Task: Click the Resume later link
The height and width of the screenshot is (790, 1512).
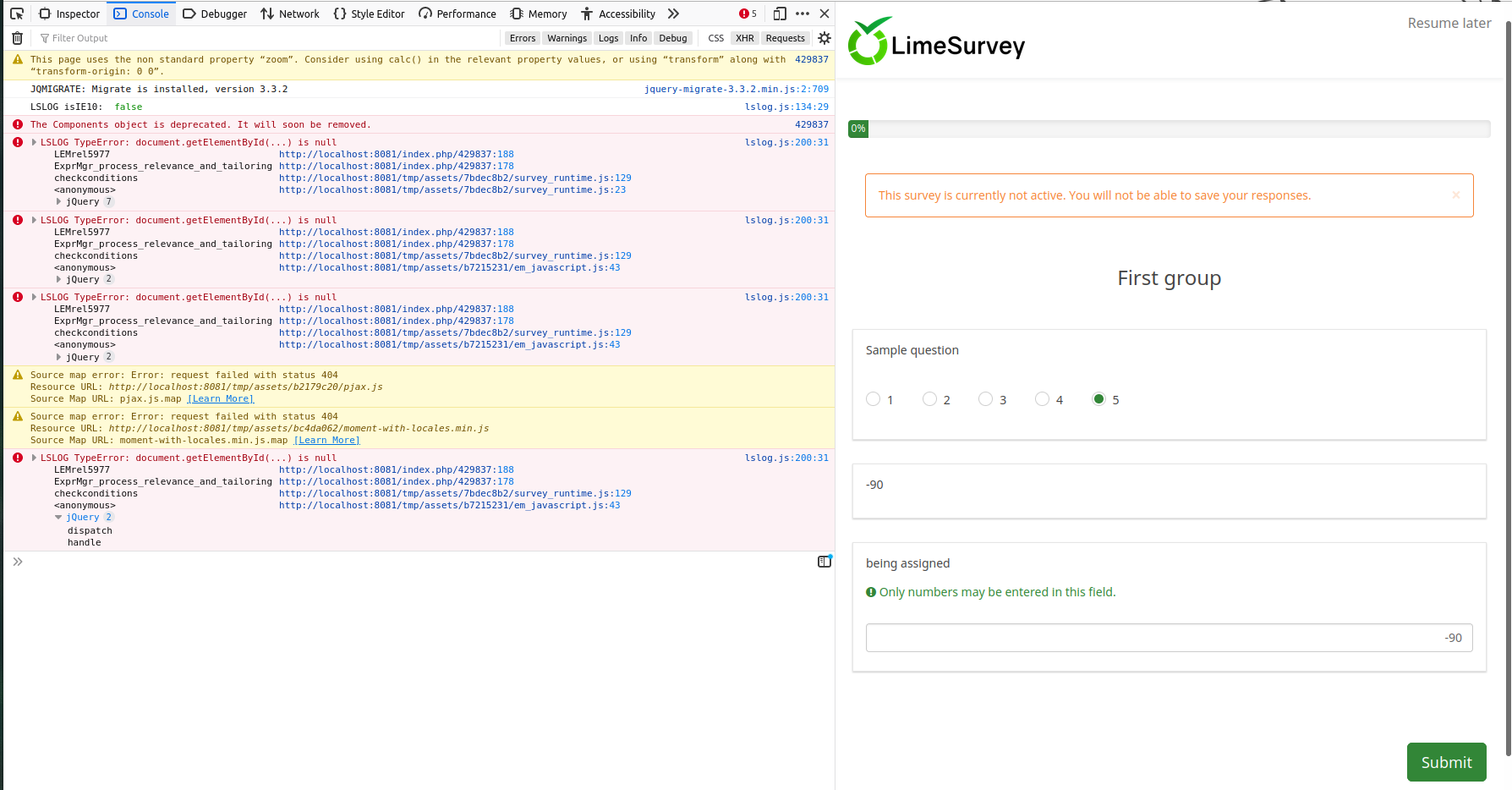Action: (x=1449, y=24)
